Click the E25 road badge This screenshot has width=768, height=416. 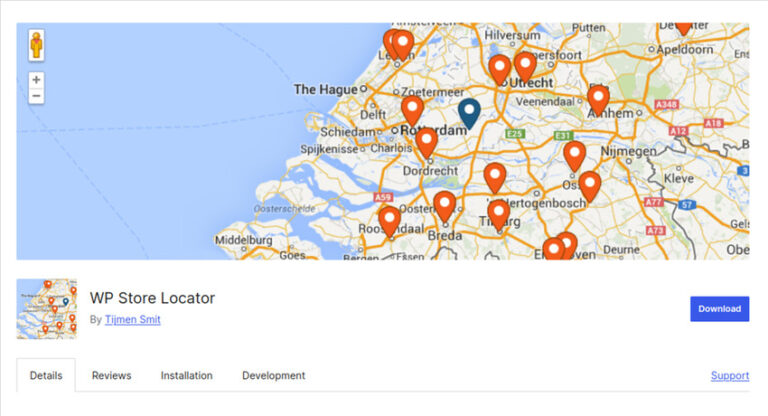tap(515, 134)
